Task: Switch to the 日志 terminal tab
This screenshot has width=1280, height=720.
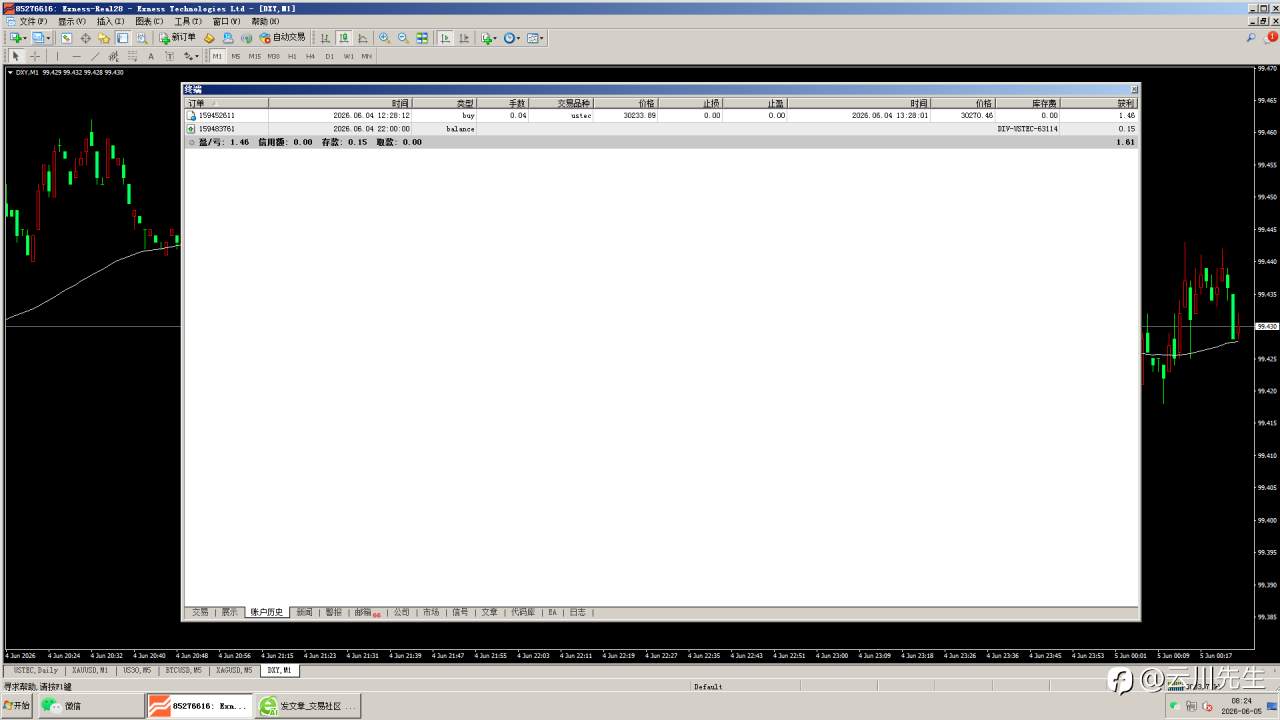Action: (577, 612)
